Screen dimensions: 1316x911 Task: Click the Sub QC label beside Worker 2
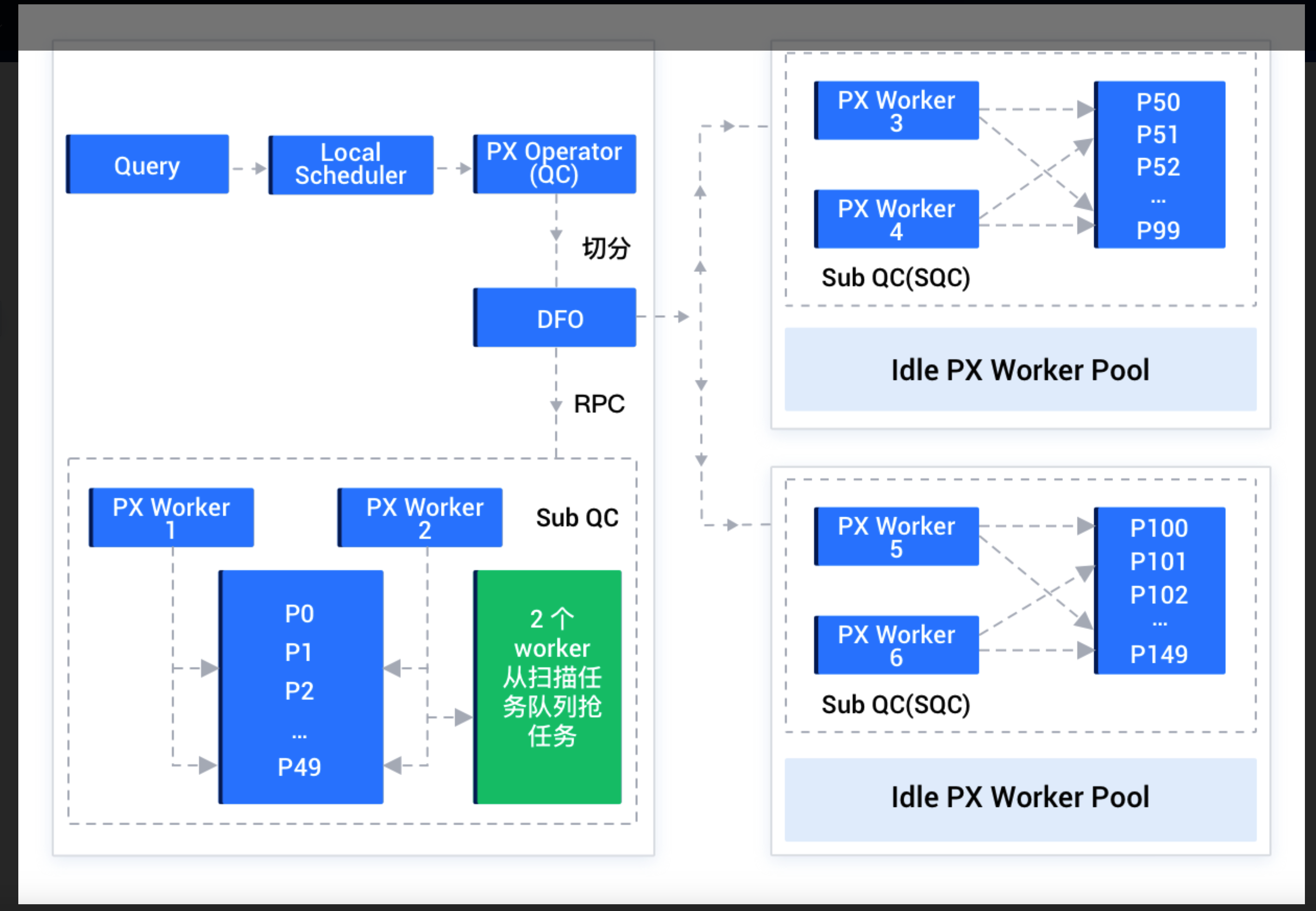point(577,518)
